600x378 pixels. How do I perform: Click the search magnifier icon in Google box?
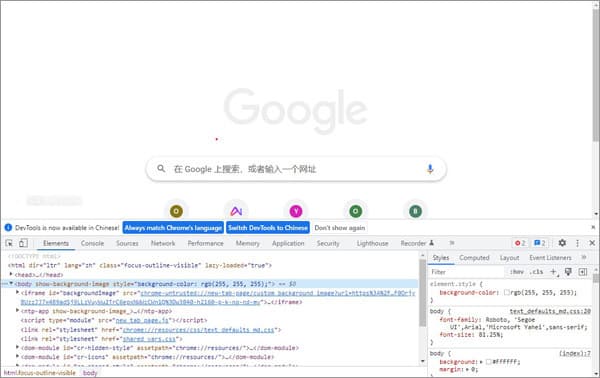tap(161, 169)
